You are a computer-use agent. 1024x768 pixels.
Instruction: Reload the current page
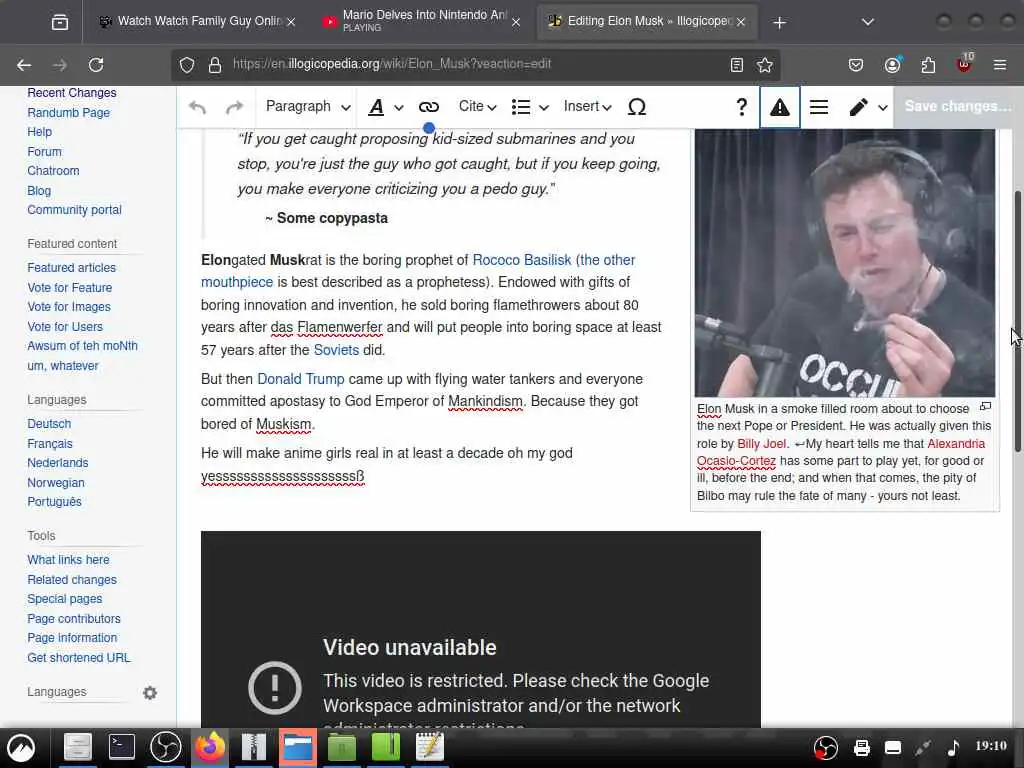tap(96, 65)
